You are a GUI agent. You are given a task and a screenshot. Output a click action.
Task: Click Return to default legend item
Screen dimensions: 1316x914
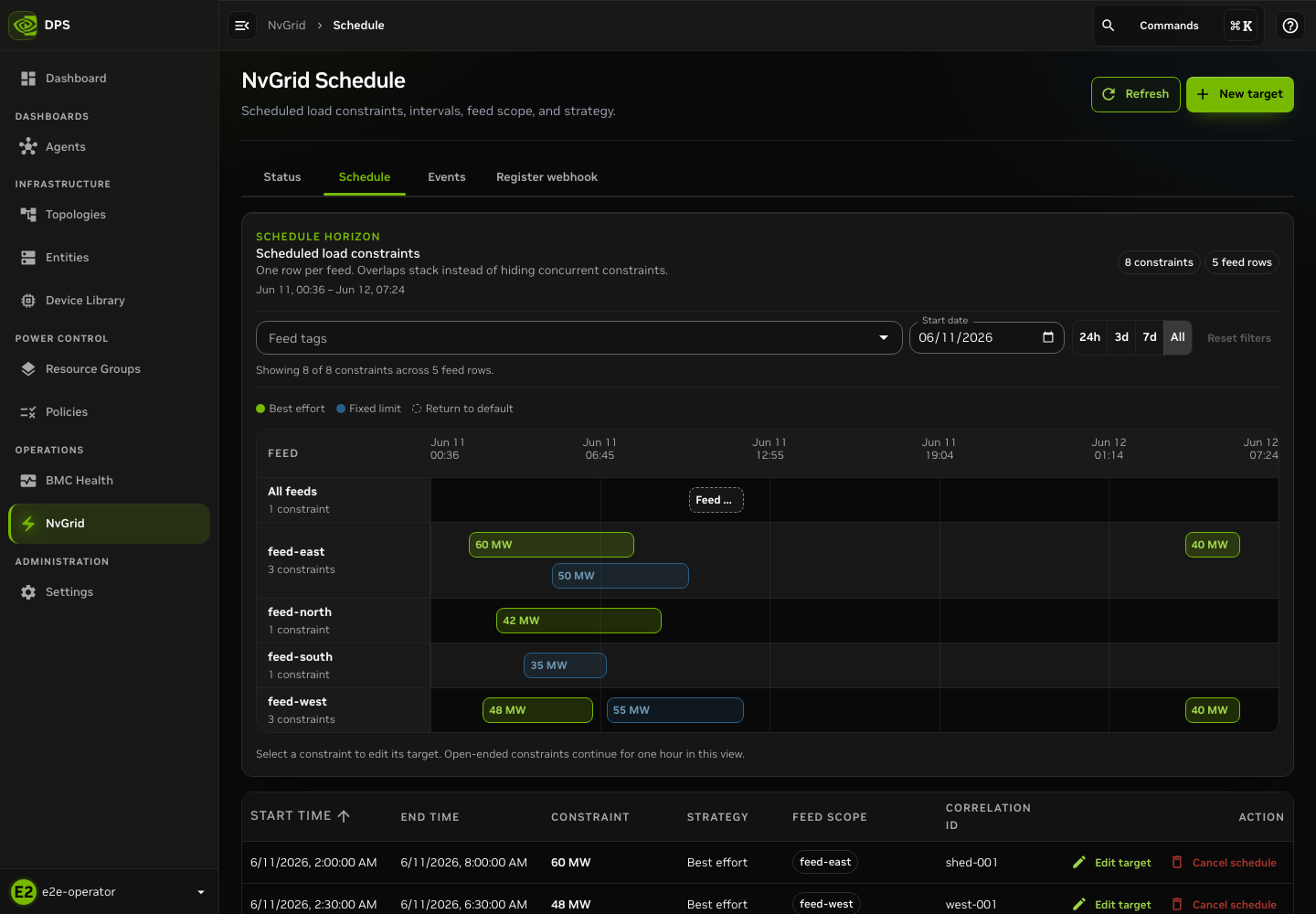point(462,409)
